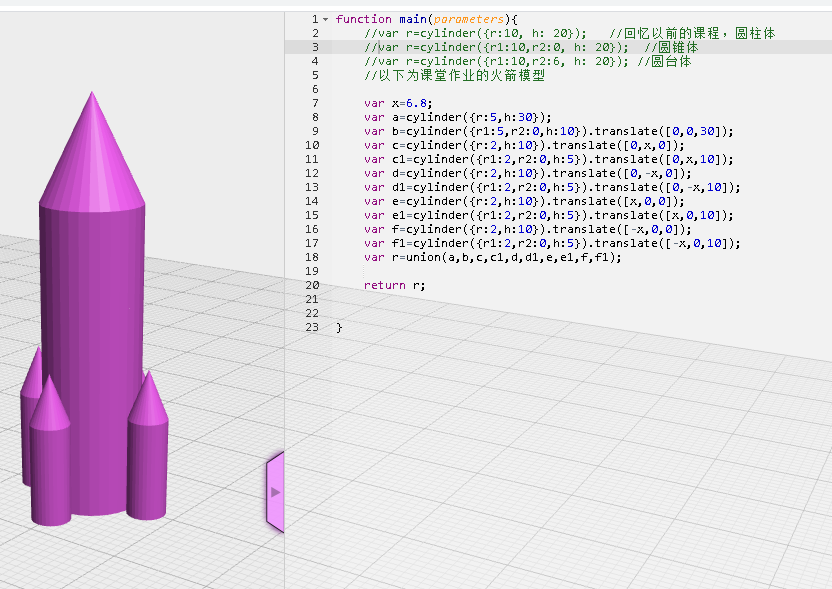The image size is (832, 589).
Task: Click the line defining variable d1
Action: pos(552,187)
